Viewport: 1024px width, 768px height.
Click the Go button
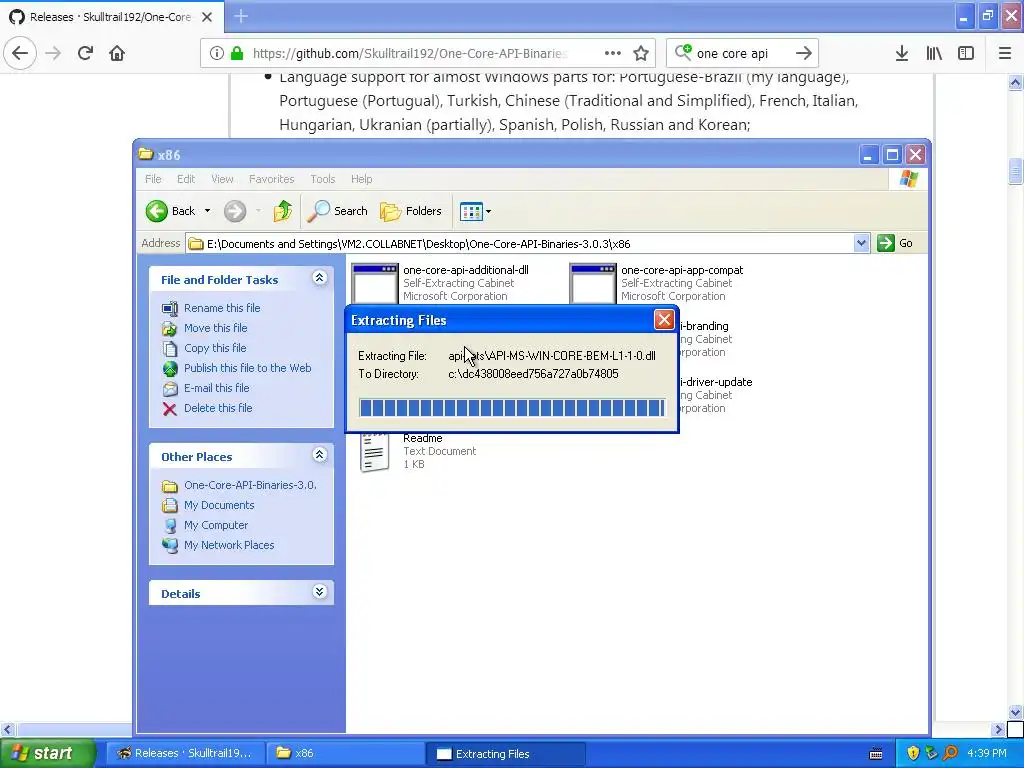click(x=896, y=243)
